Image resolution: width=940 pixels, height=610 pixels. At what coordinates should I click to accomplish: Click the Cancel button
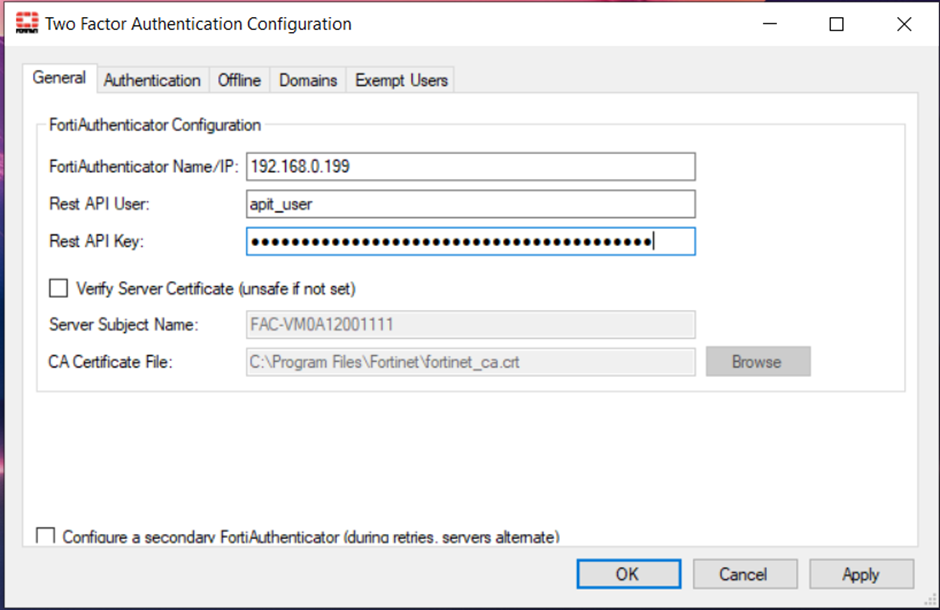point(743,574)
